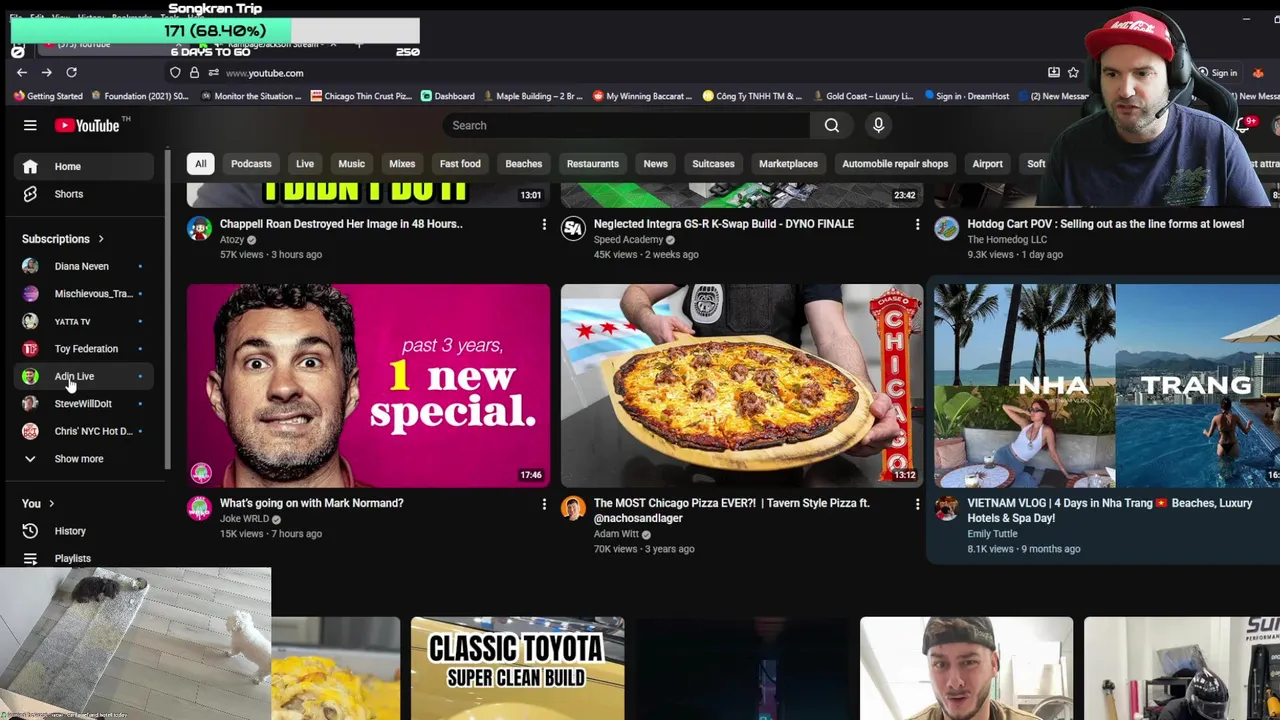Viewport: 1280px width, 720px height.
Task: Select the All filter chip
Action: click(200, 164)
